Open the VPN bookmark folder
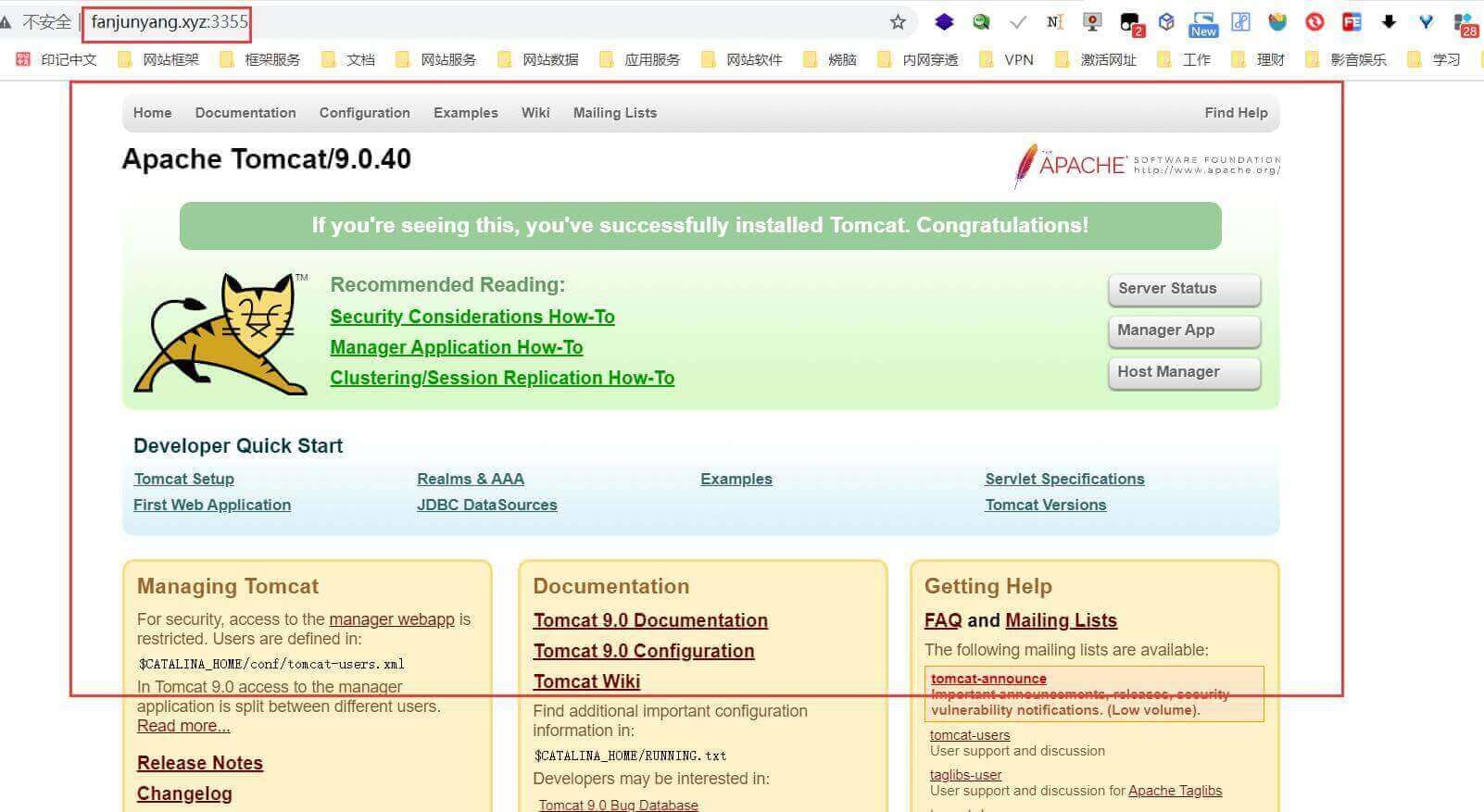 click(x=1007, y=59)
